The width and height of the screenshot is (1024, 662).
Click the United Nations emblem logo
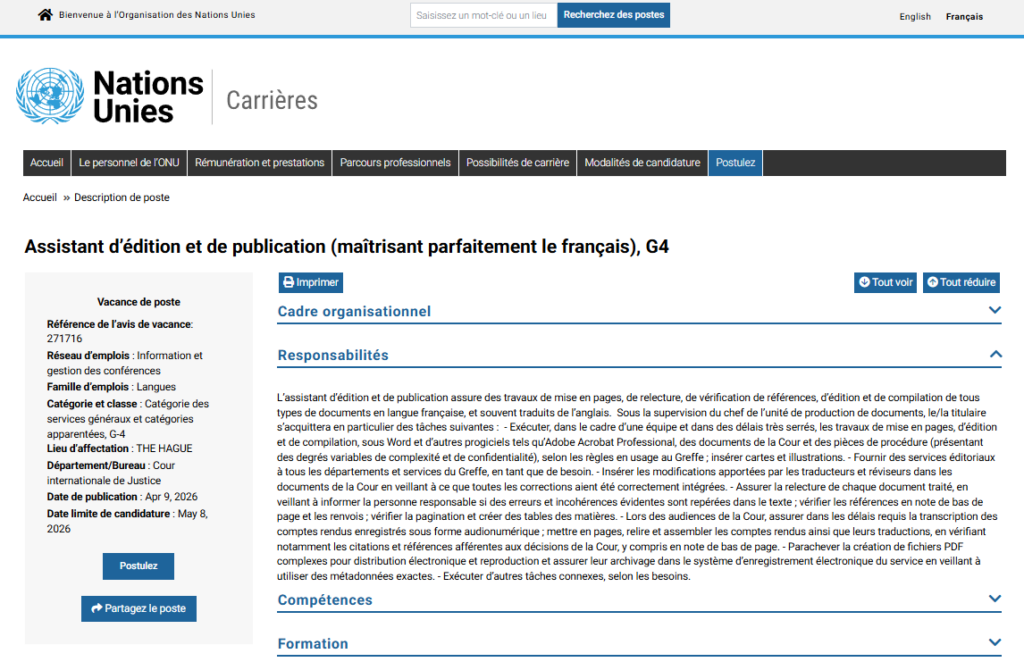[49, 97]
